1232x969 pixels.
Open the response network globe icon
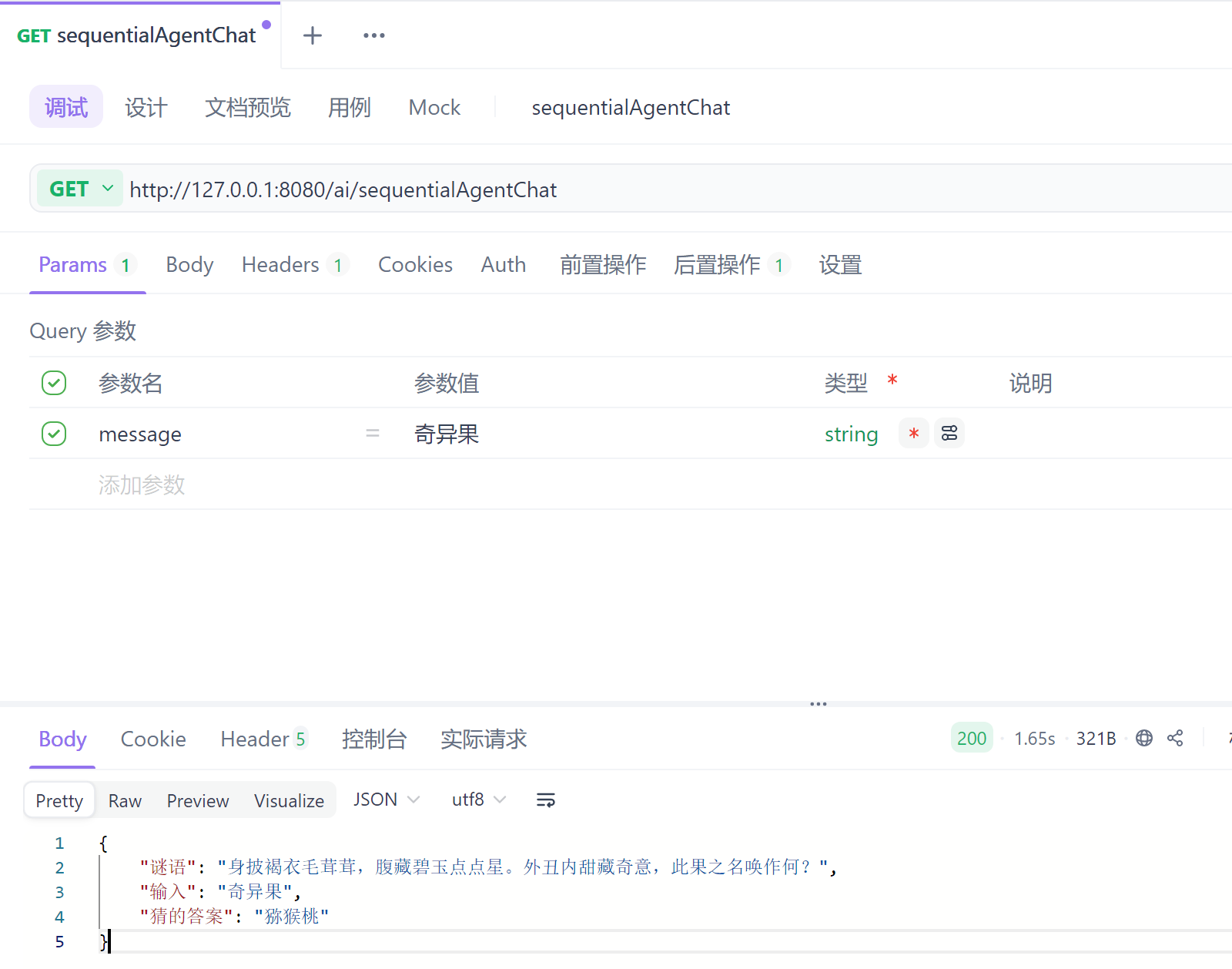point(1144,738)
